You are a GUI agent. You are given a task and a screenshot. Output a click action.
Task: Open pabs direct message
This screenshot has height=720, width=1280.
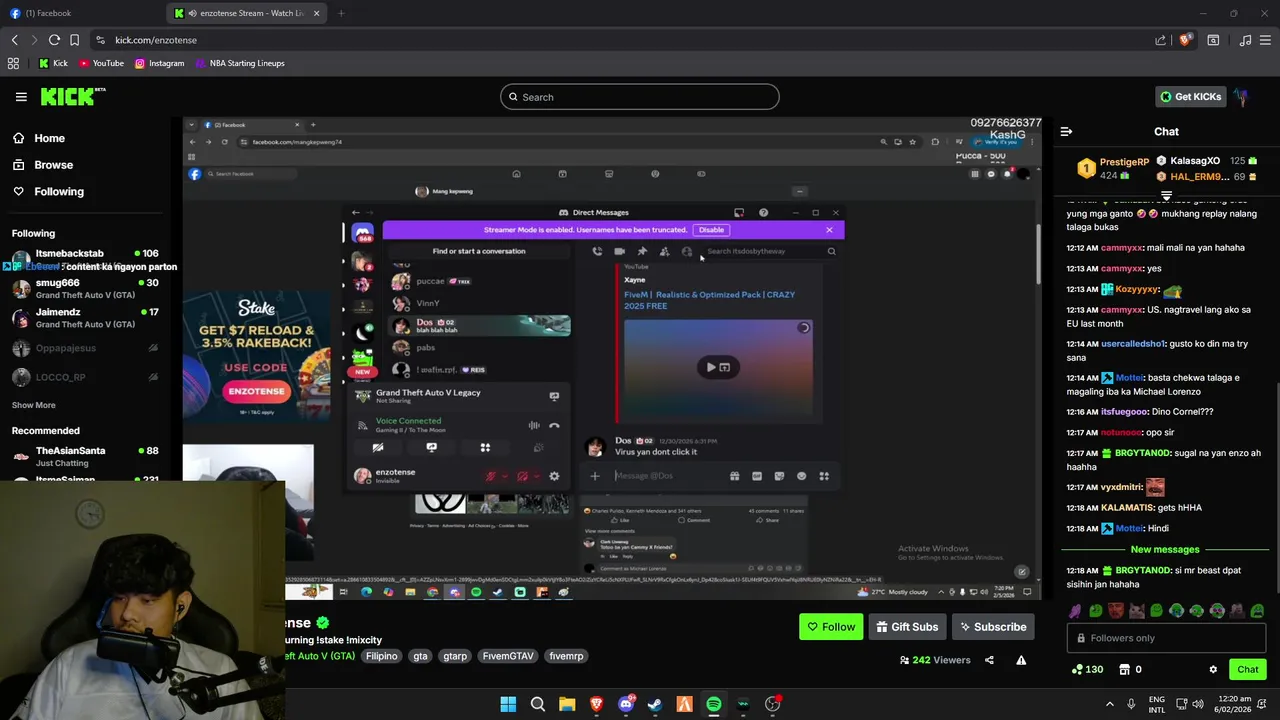478,348
